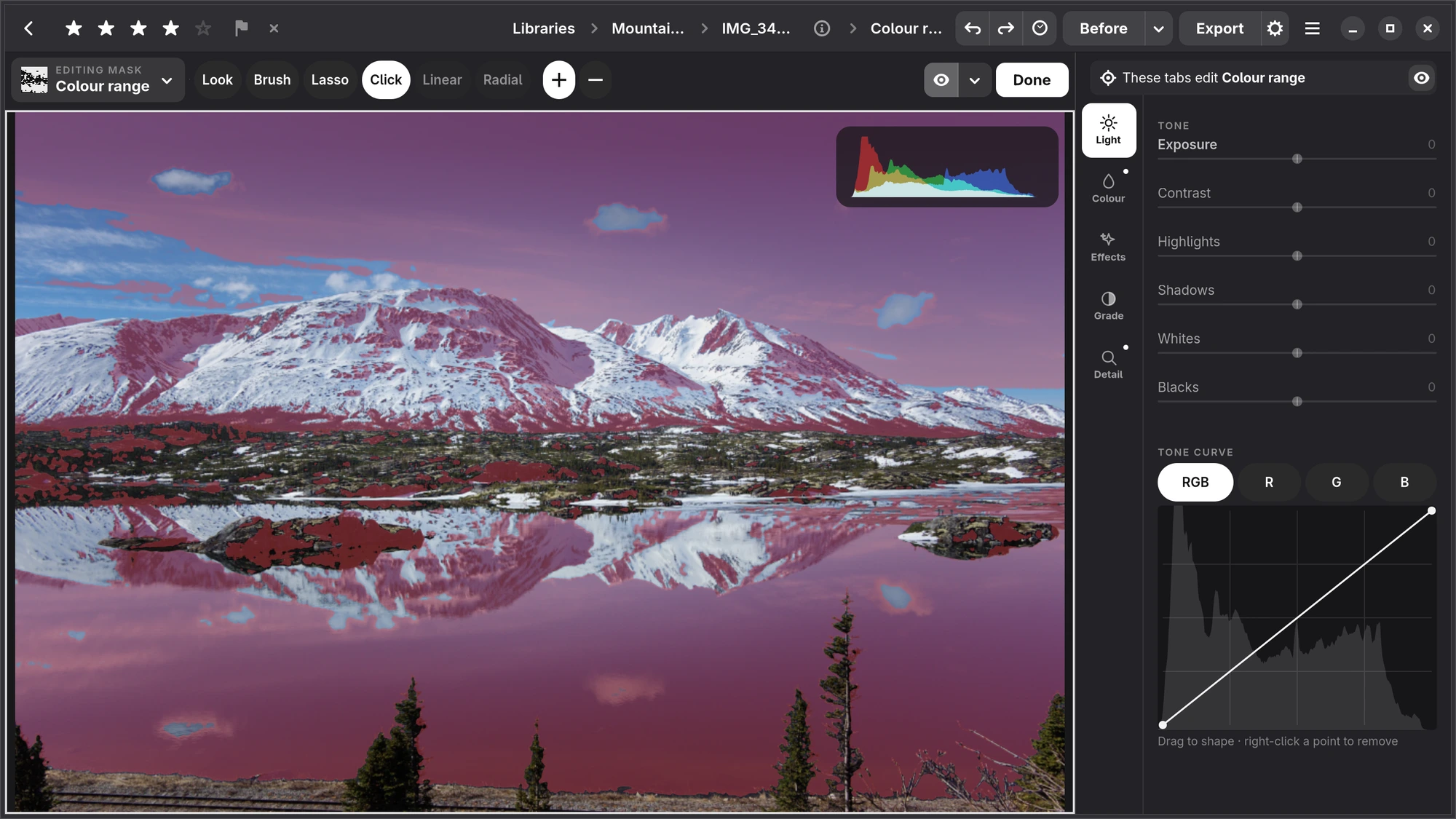Set rating to five stars
The image size is (1456, 819).
[x=203, y=28]
